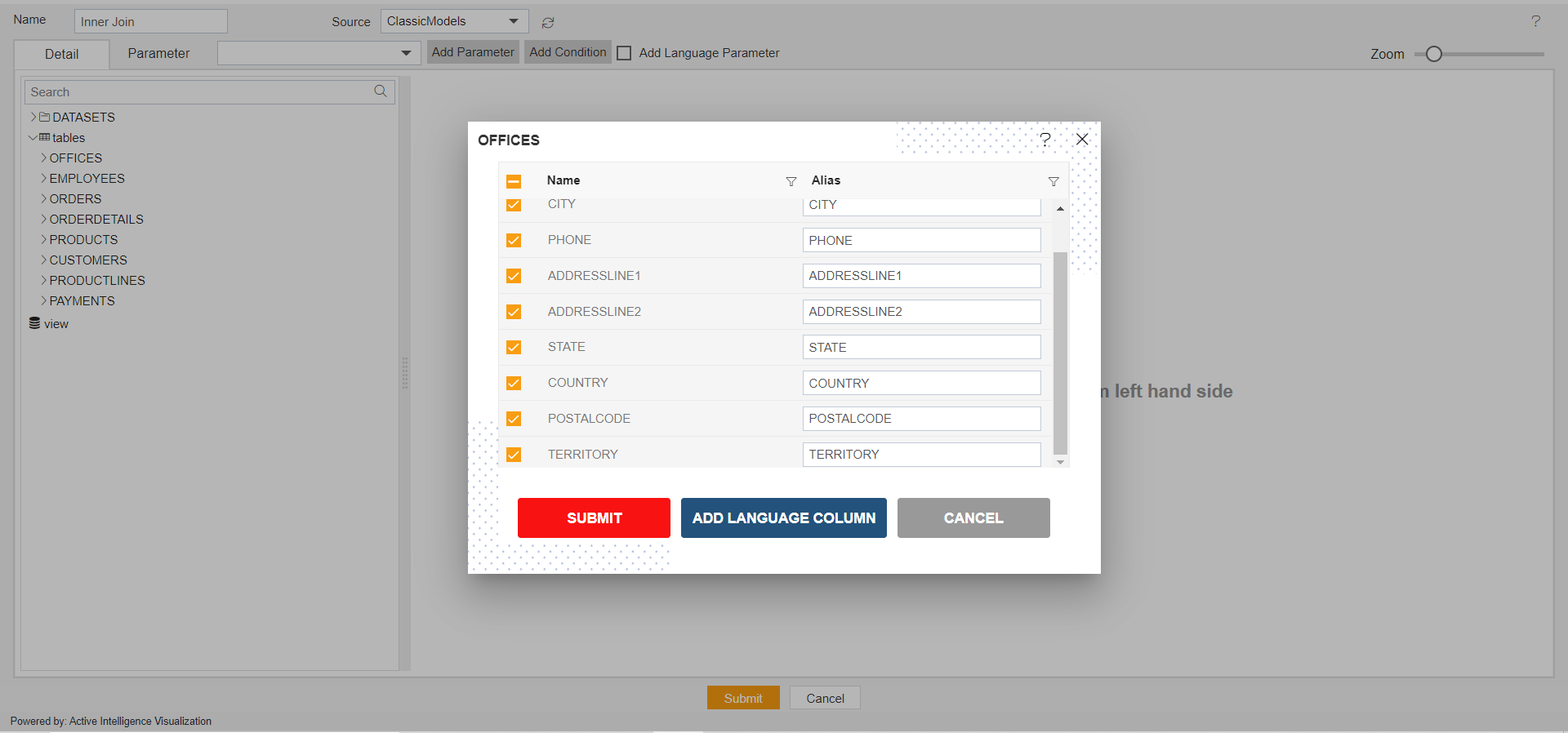Open the page help question mark icon
The width and height of the screenshot is (1568, 733).
click(1535, 21)
